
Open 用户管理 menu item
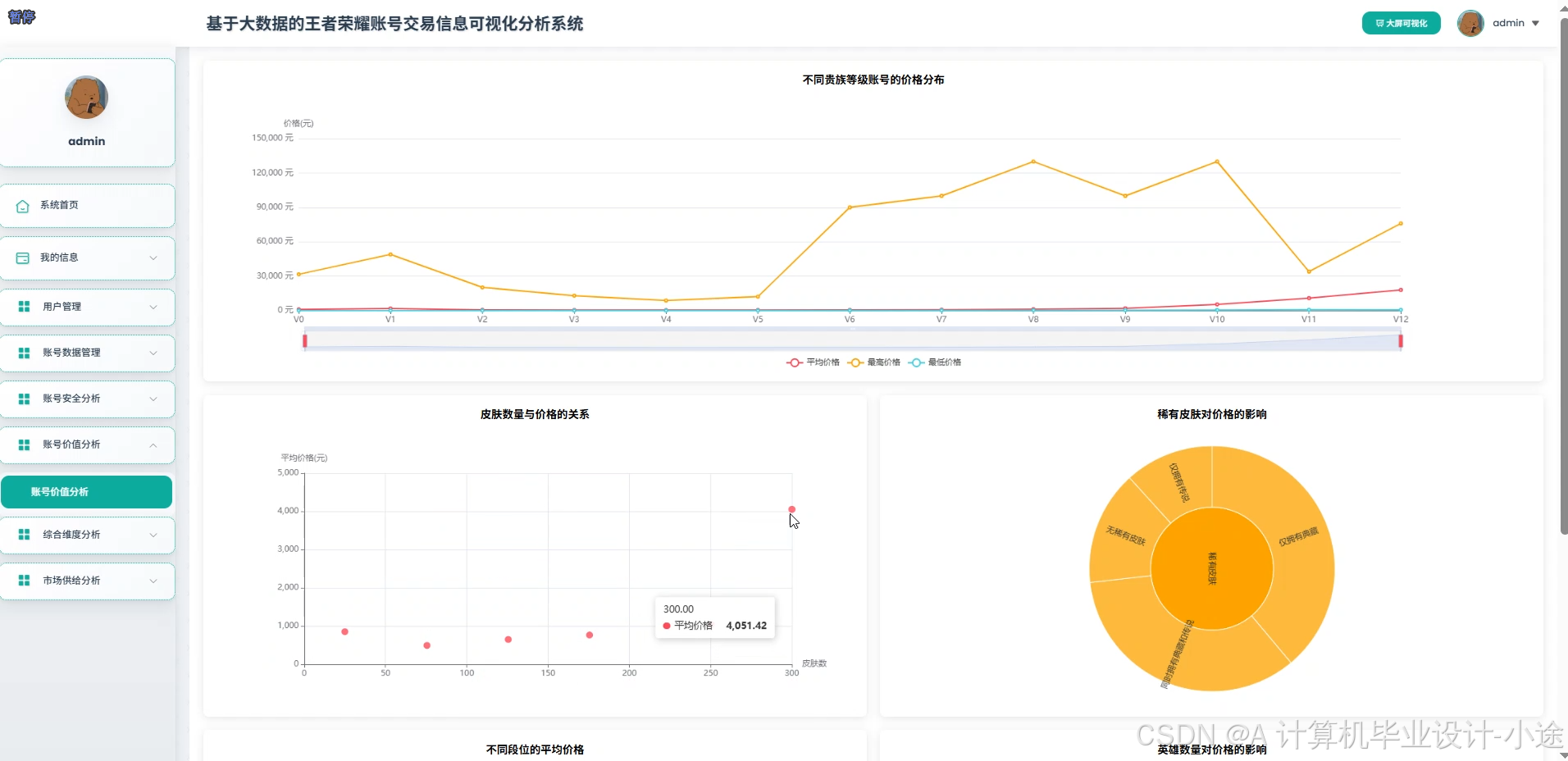tap(87, 308)
